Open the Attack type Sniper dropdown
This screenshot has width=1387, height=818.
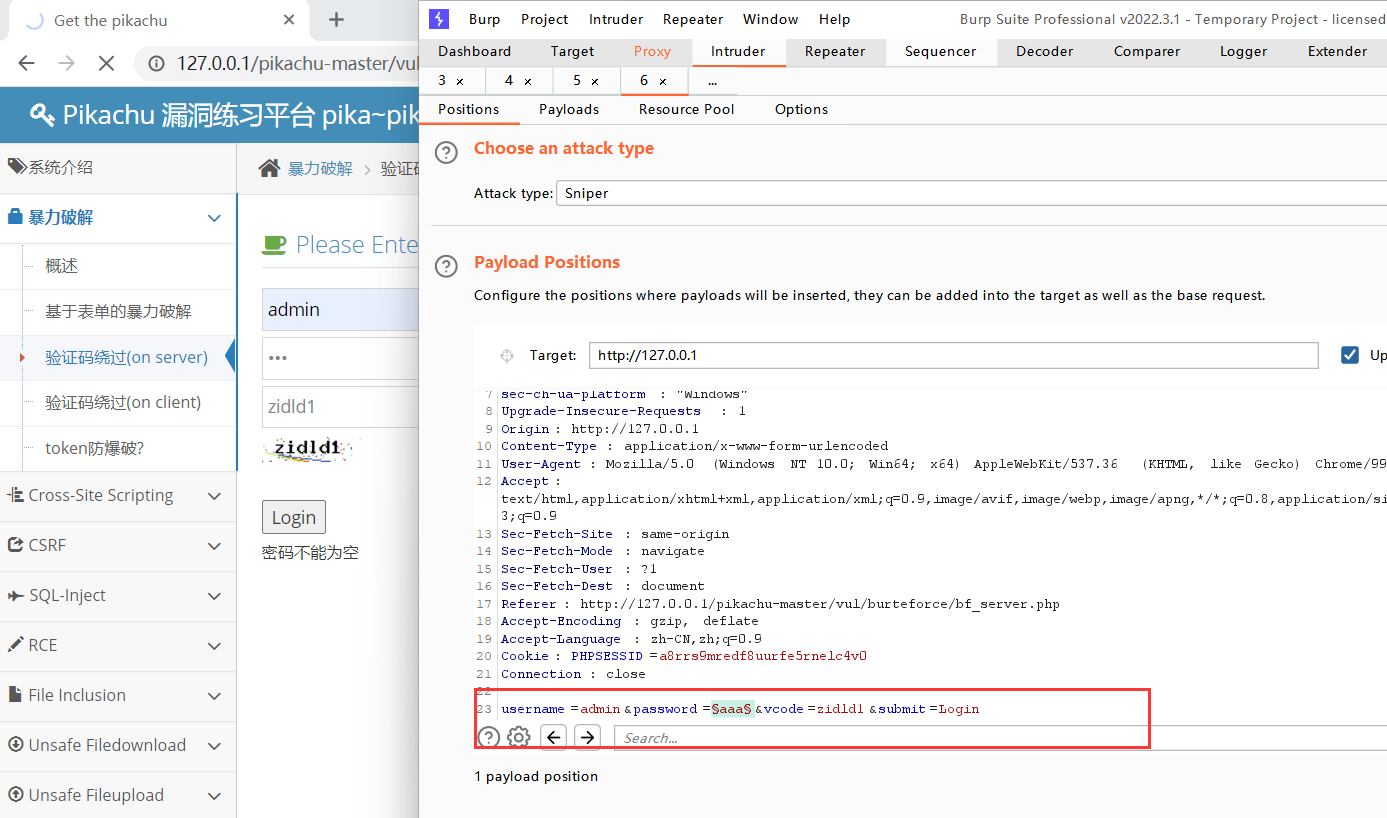coord(971,193)
